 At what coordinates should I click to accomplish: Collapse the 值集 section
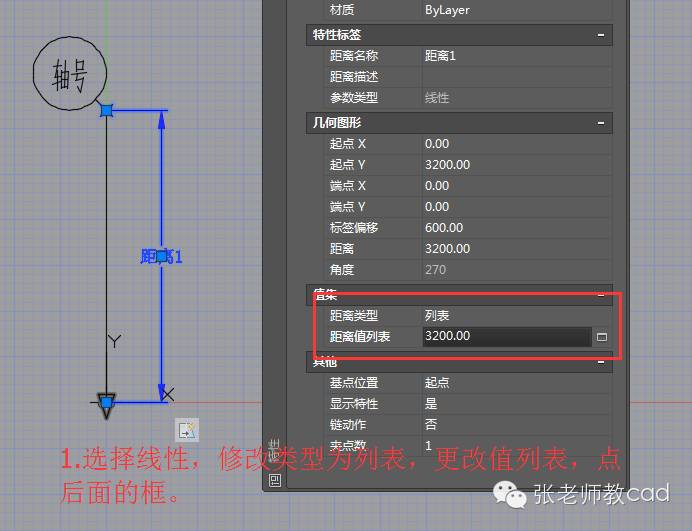point(601,295)
